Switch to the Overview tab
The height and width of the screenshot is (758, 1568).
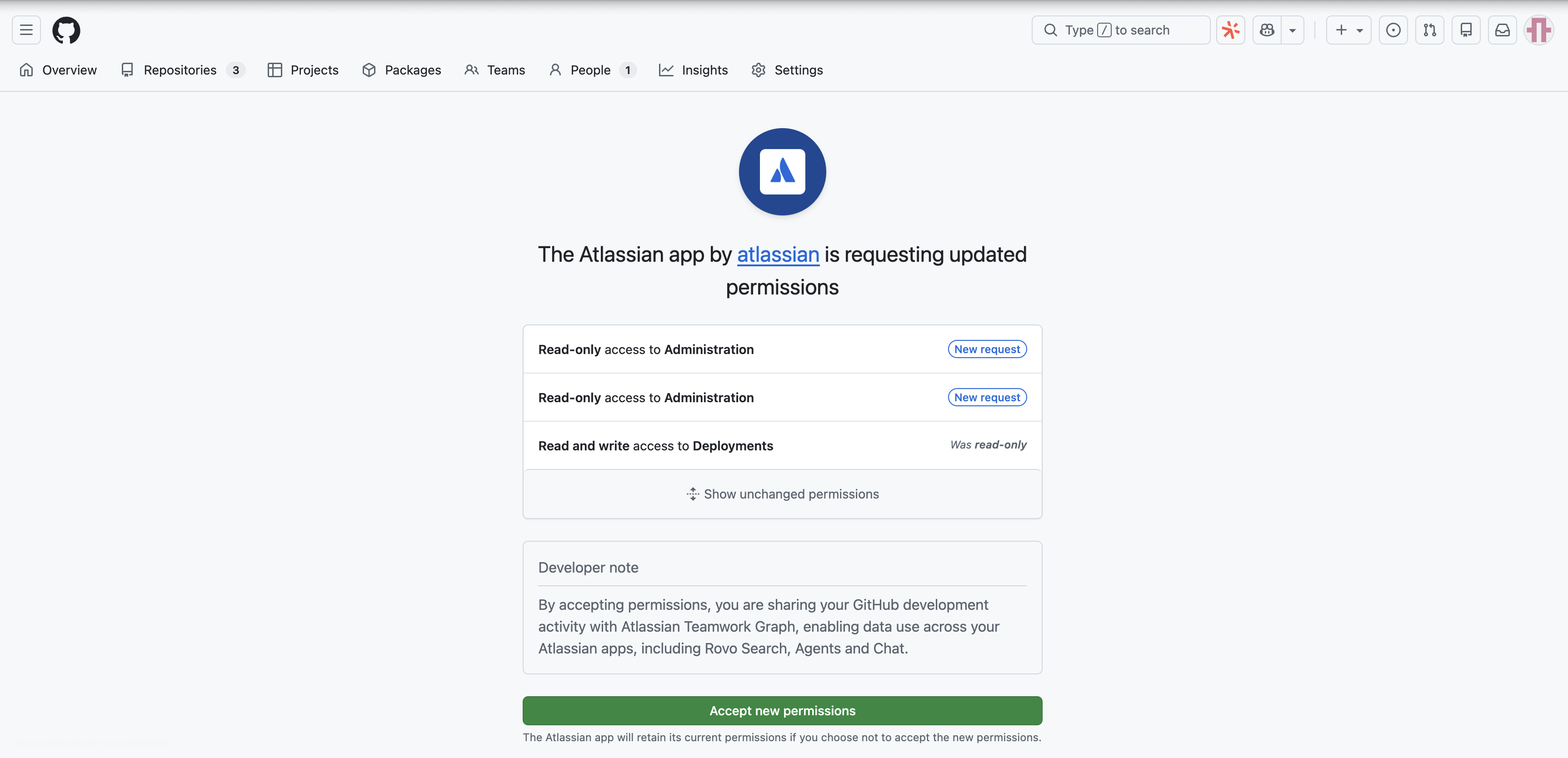coord(58,70)
